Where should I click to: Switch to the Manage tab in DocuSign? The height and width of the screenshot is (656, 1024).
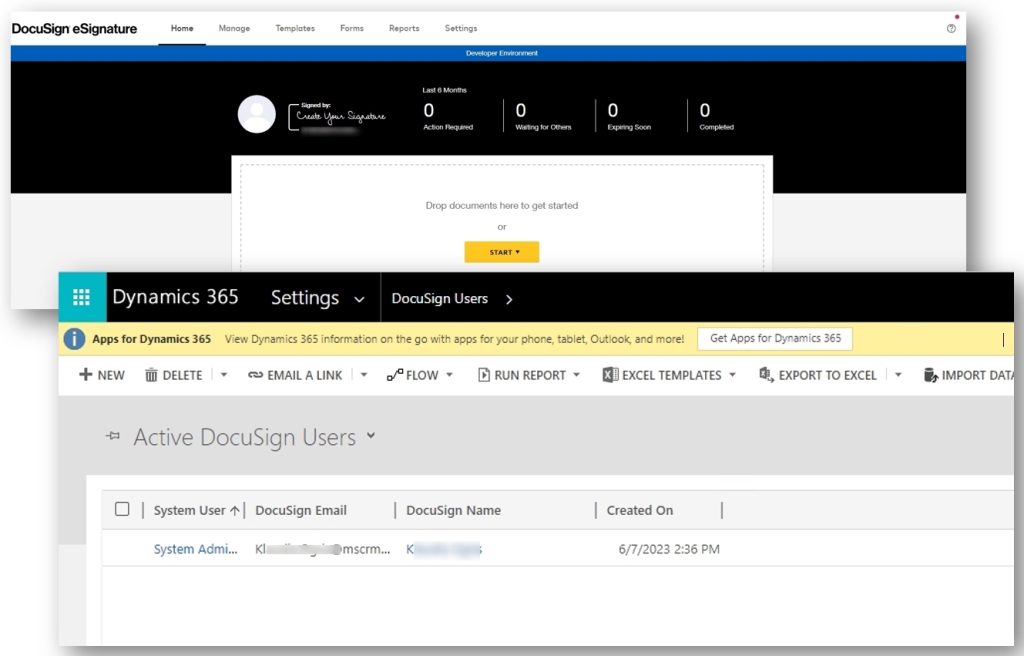point(234,28)
